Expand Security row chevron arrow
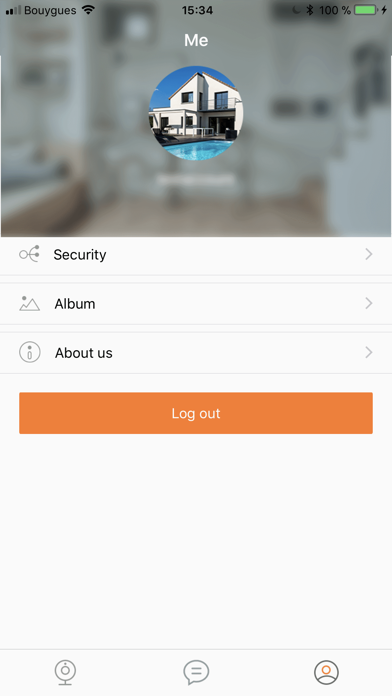Screen dimensions: 392x696 [x=368, y=254]
